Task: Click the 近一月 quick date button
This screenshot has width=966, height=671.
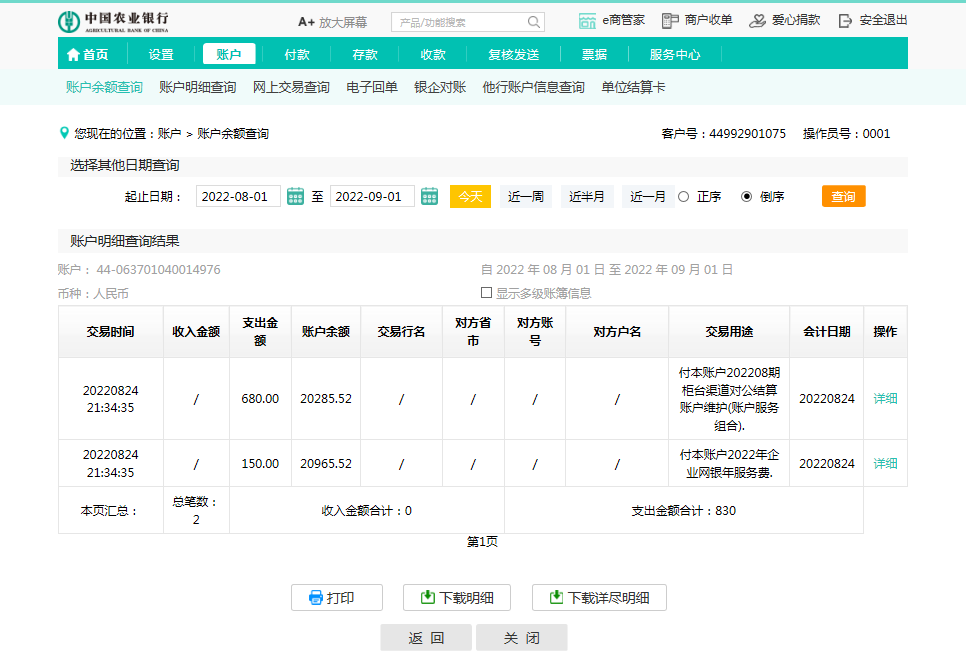Action: (647, 197)
